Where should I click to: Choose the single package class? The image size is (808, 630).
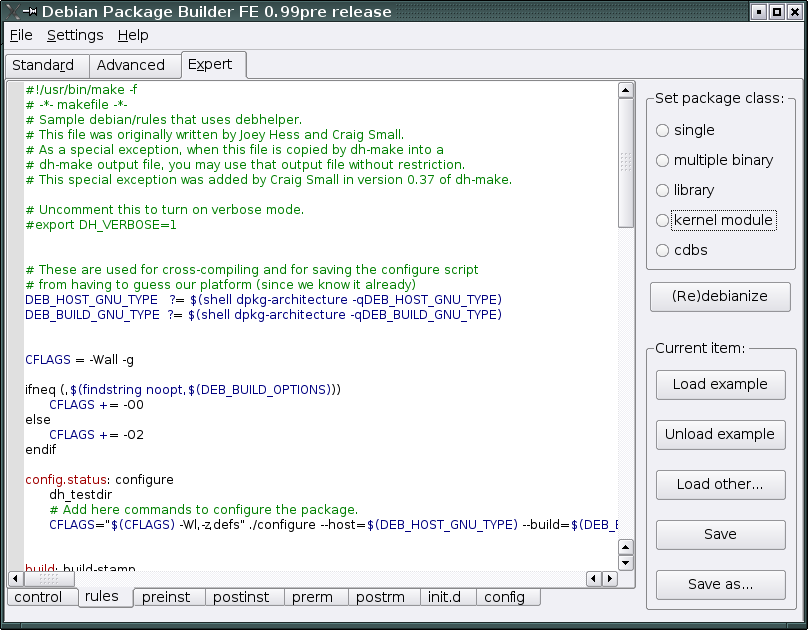point(685,130)
